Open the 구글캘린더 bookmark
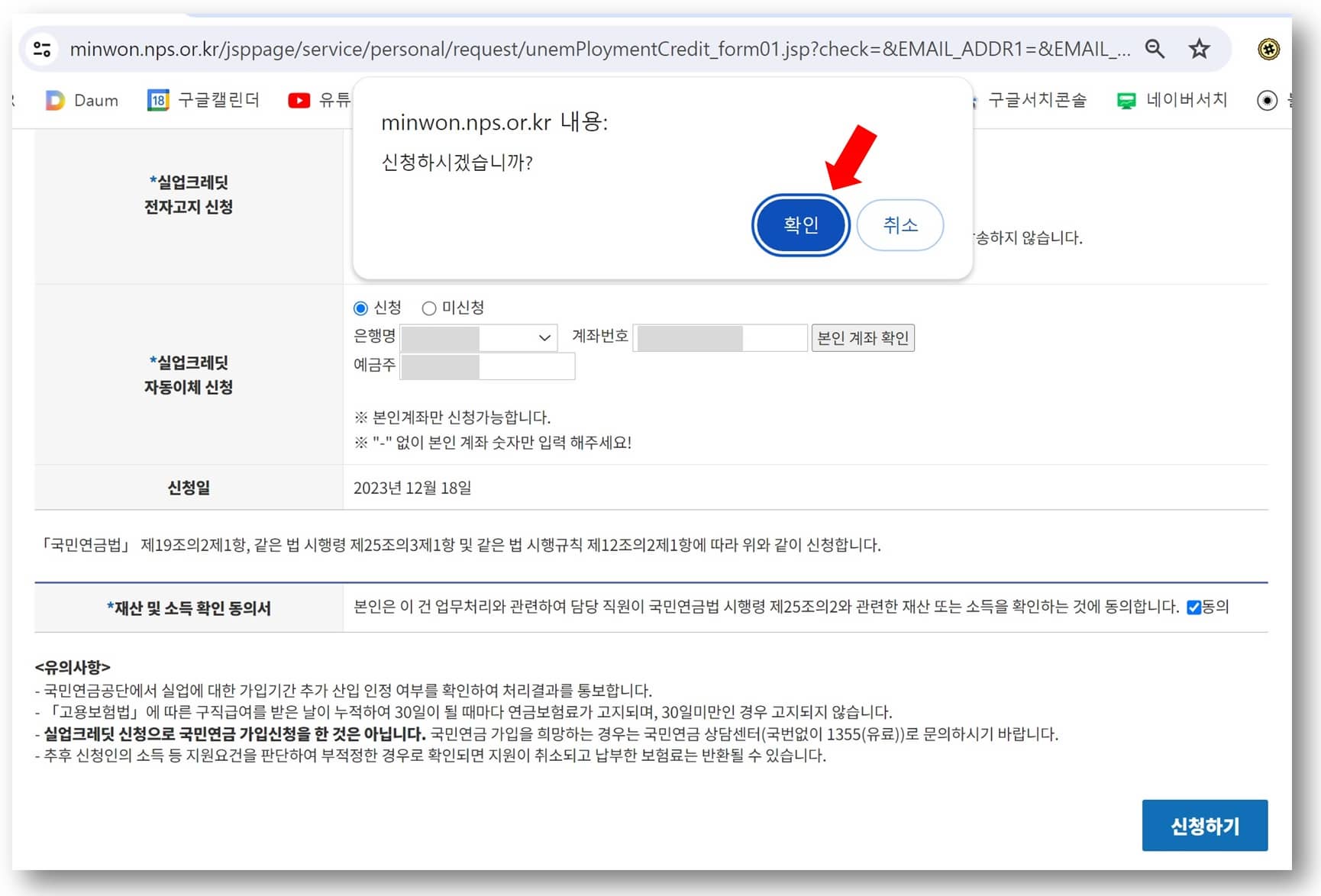The width and height of the screenshot is (1321, 896). pyautogui.click(x=204, y=100)
